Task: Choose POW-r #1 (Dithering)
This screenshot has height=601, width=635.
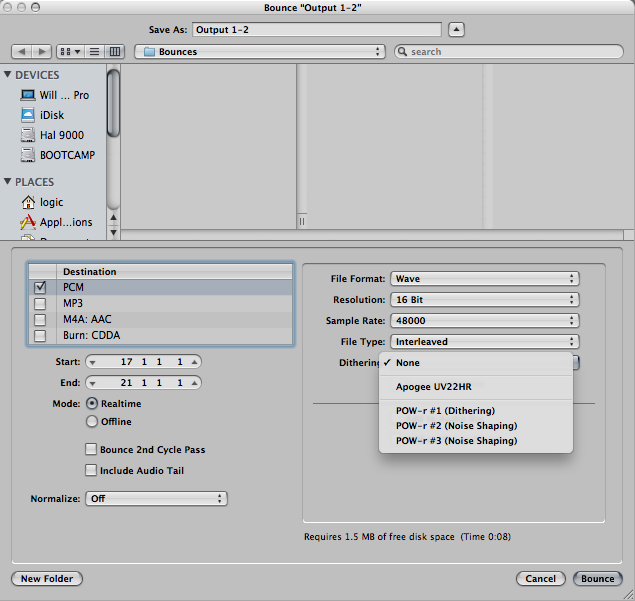Action: point(476,411)
